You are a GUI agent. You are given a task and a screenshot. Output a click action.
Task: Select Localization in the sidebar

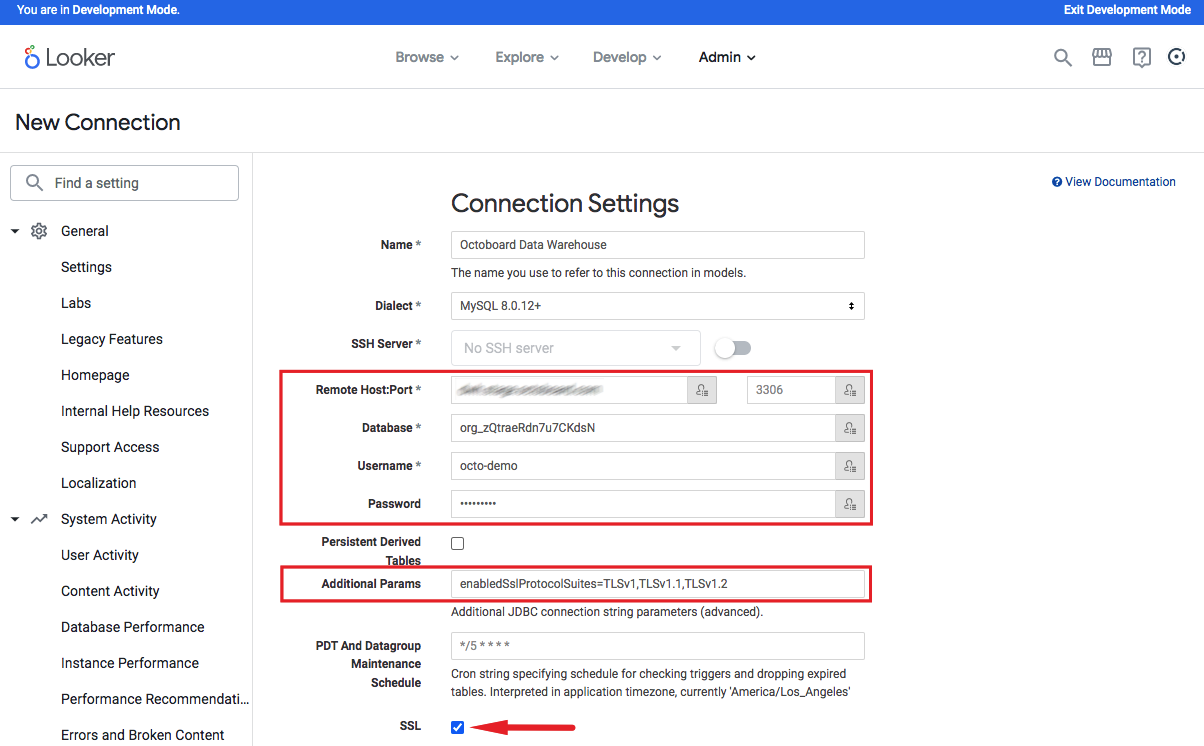click(x=98, y=483)
